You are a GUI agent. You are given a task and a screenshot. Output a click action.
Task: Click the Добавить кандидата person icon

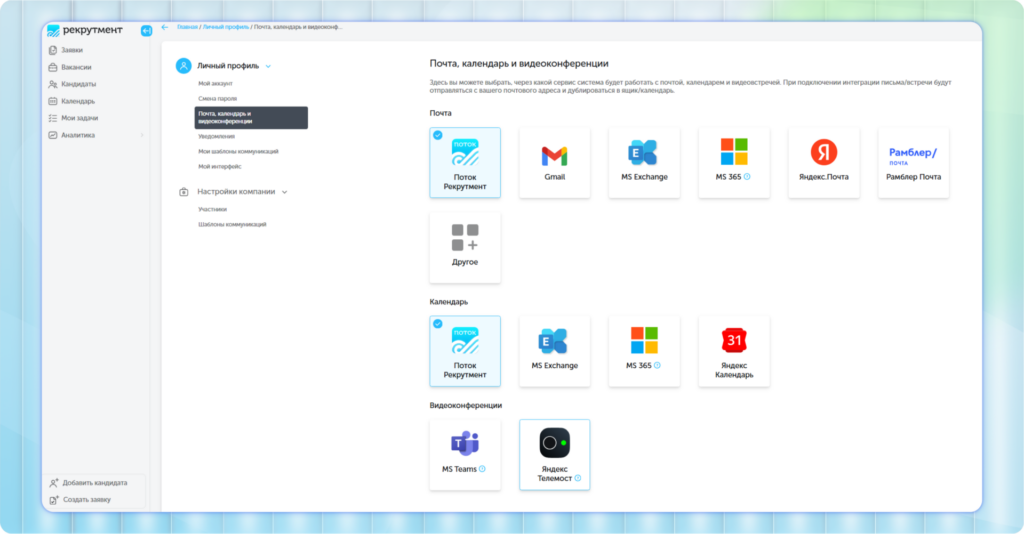pos(54,483)
